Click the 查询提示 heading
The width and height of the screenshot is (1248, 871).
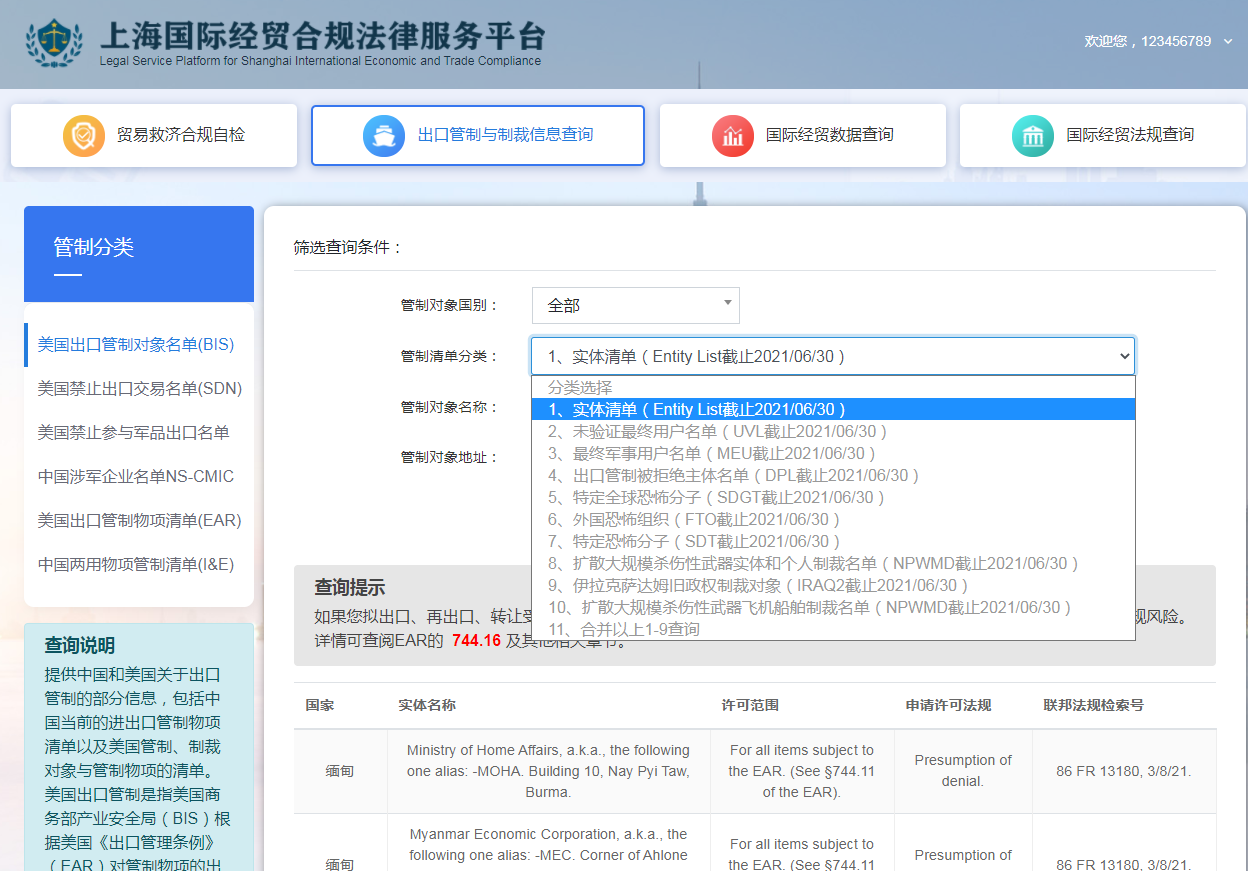(x=349, y=587)
